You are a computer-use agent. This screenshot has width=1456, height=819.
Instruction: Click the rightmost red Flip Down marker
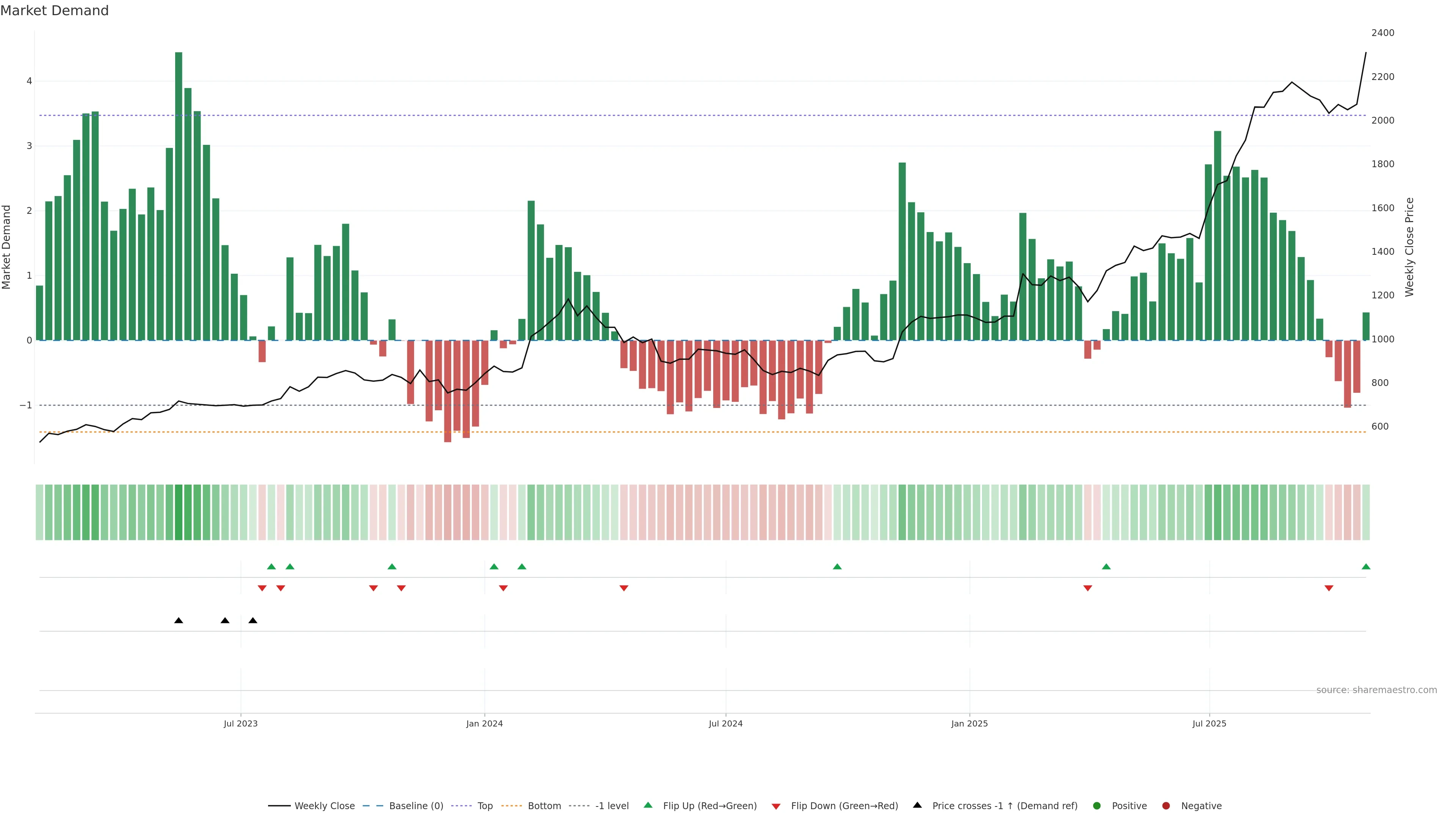coord(1329,588)
